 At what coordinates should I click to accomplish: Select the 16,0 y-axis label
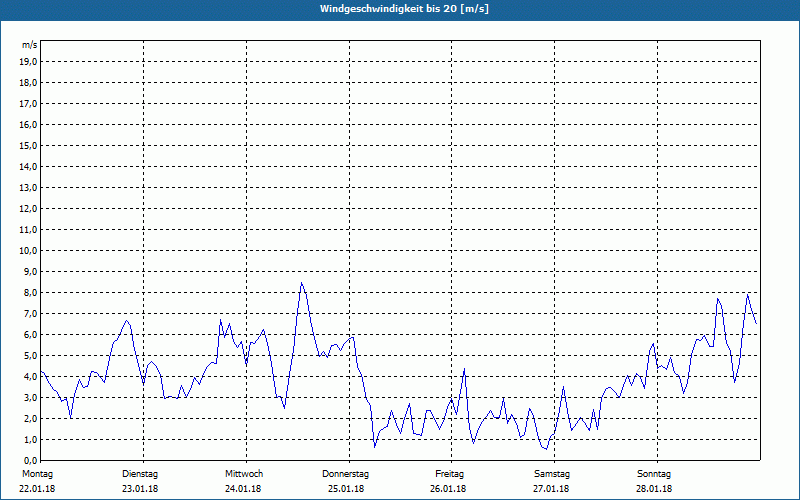pos(28,124)
